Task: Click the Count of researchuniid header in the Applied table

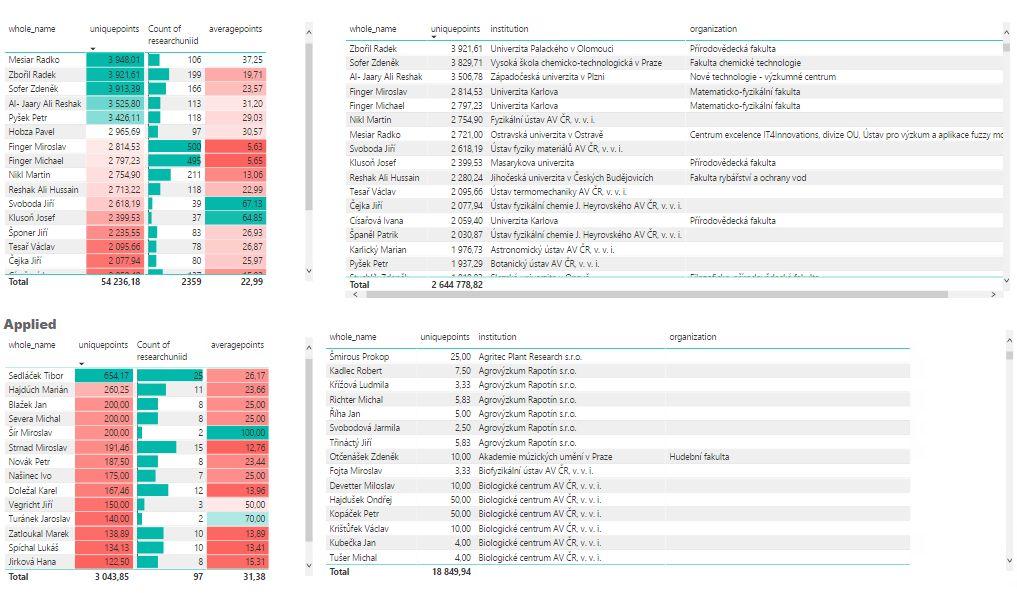Action: [162, 349]
